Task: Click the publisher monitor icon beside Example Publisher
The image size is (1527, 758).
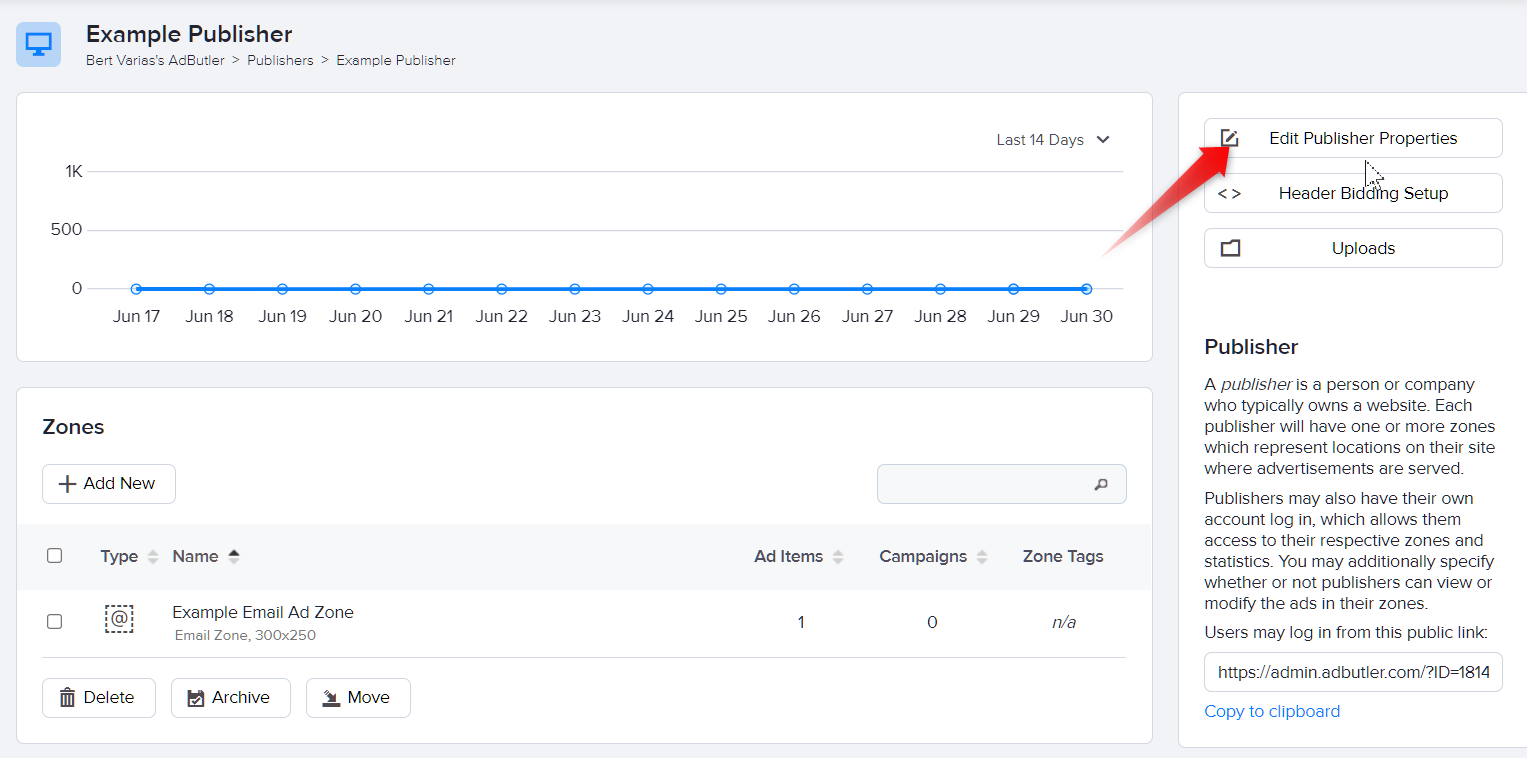Action: click(37, 44)
